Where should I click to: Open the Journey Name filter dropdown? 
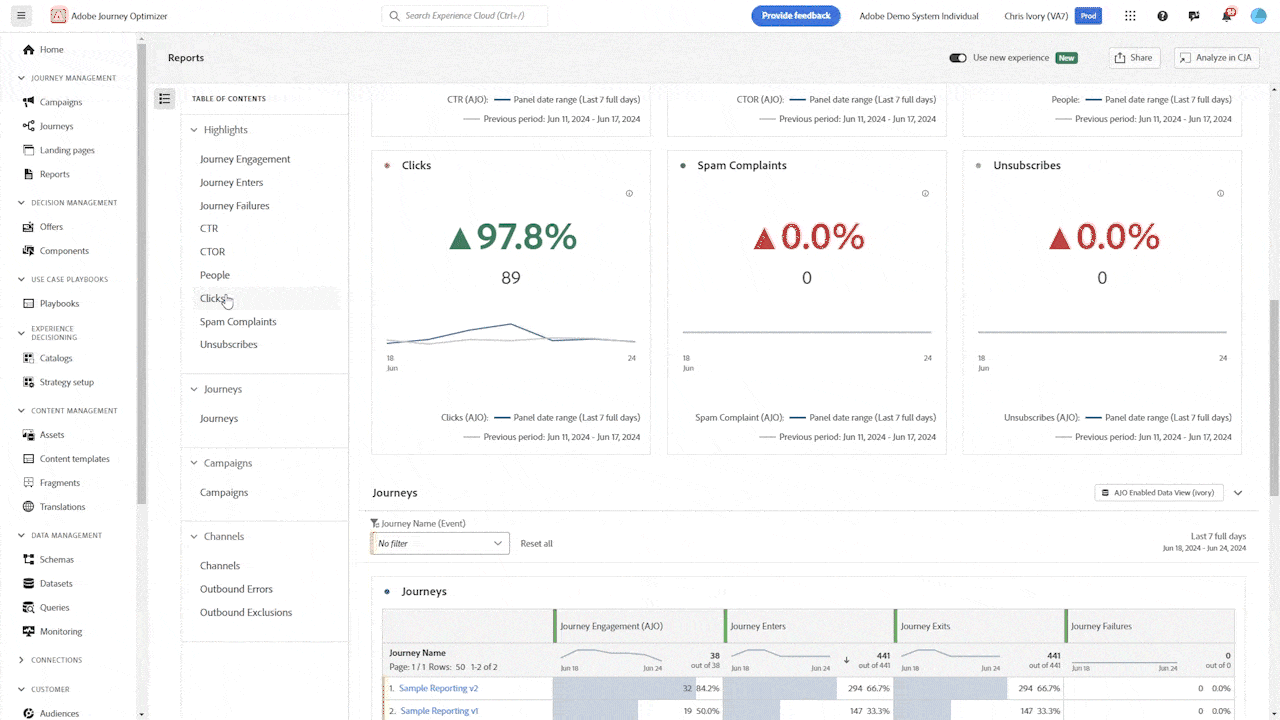[x=440, y=543]
